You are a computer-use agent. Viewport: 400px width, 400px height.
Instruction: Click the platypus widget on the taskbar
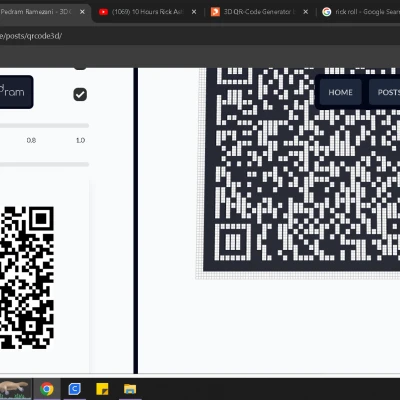(x=15, y=389)
